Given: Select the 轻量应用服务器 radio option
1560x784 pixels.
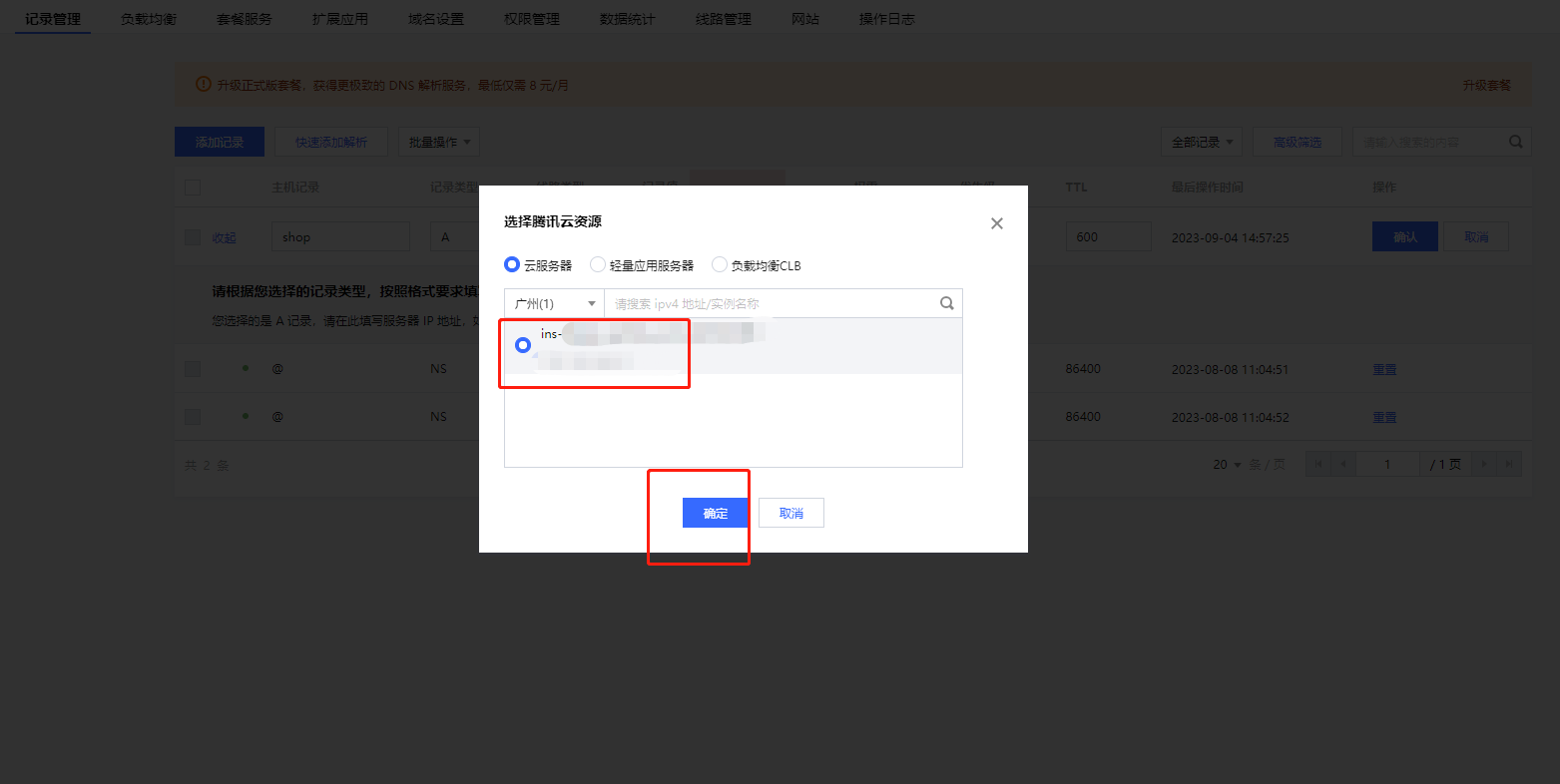Looking at the screenshot, I should tap(598, 265).
